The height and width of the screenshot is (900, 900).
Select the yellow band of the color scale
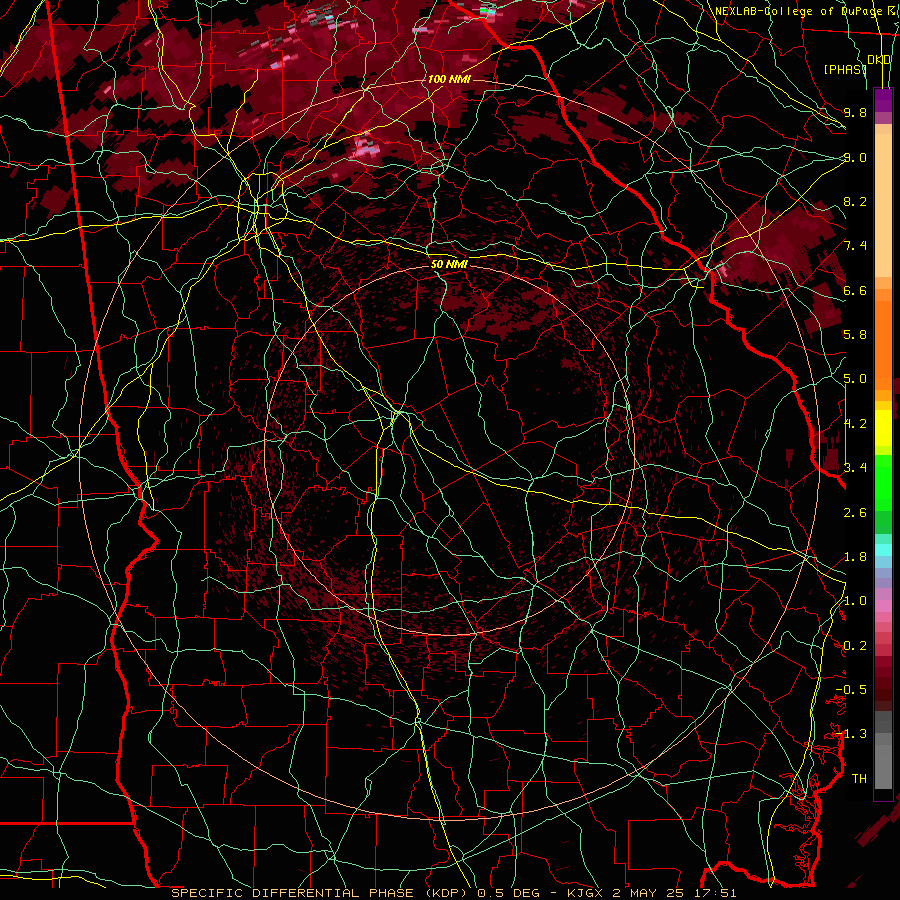pos(883,428)
